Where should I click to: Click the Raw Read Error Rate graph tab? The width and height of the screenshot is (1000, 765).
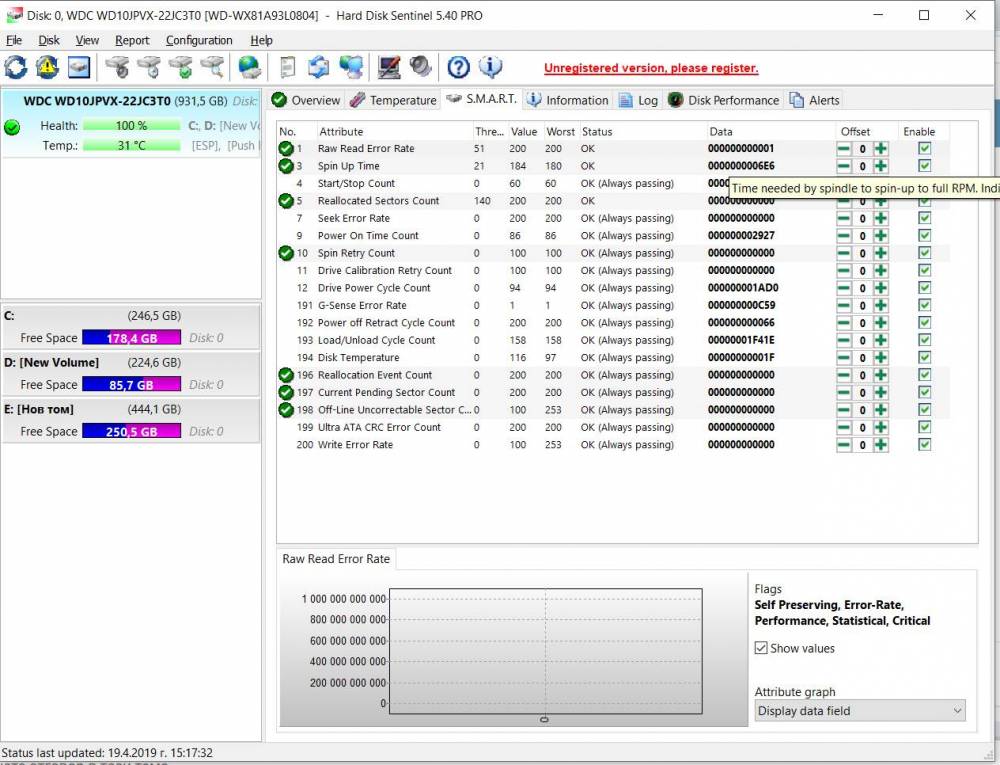point(336,559)
